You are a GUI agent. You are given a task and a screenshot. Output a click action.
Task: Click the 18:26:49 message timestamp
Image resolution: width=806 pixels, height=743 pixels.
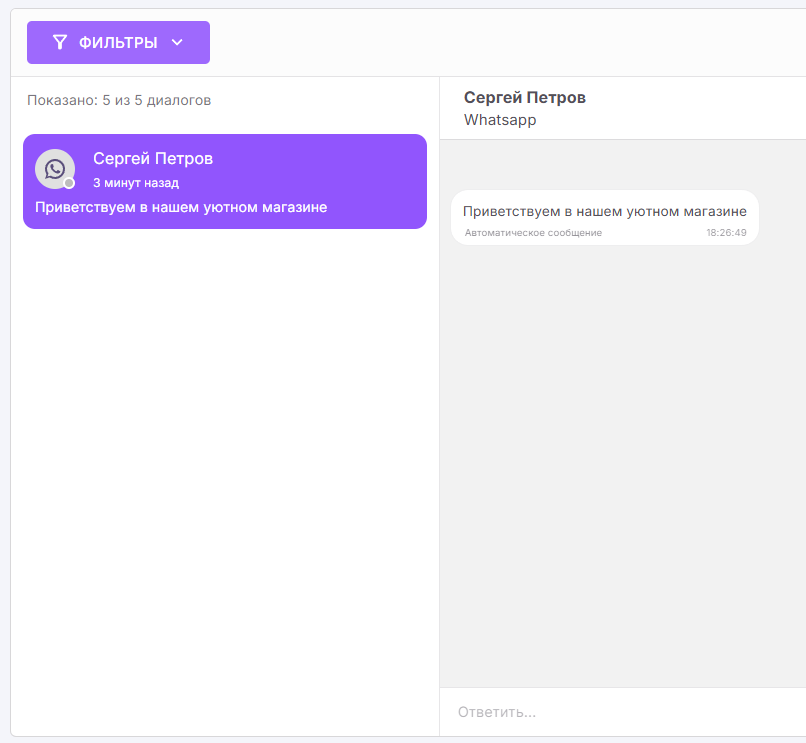(x=726, y=233)
